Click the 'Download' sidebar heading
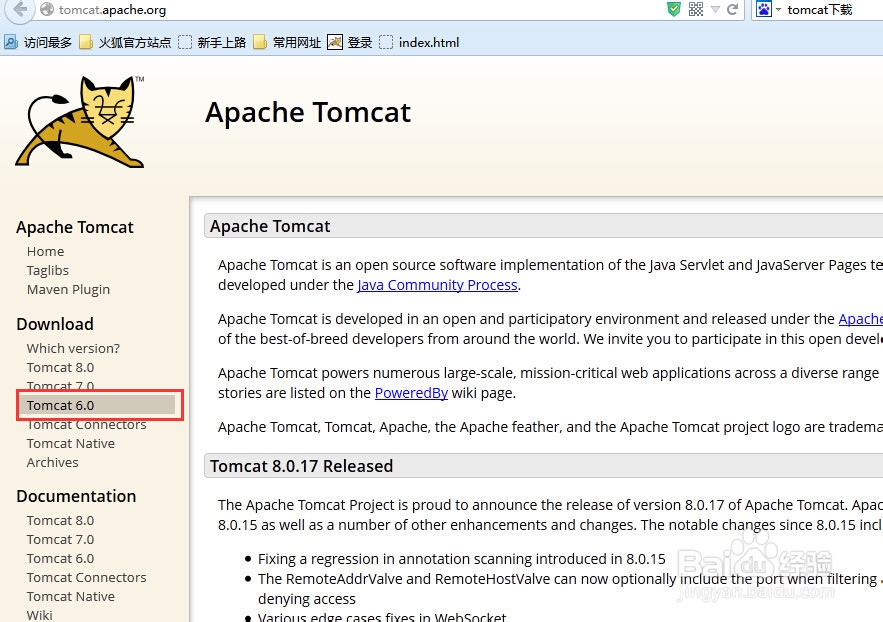883x622 pixels. click(x=55, y=324)
